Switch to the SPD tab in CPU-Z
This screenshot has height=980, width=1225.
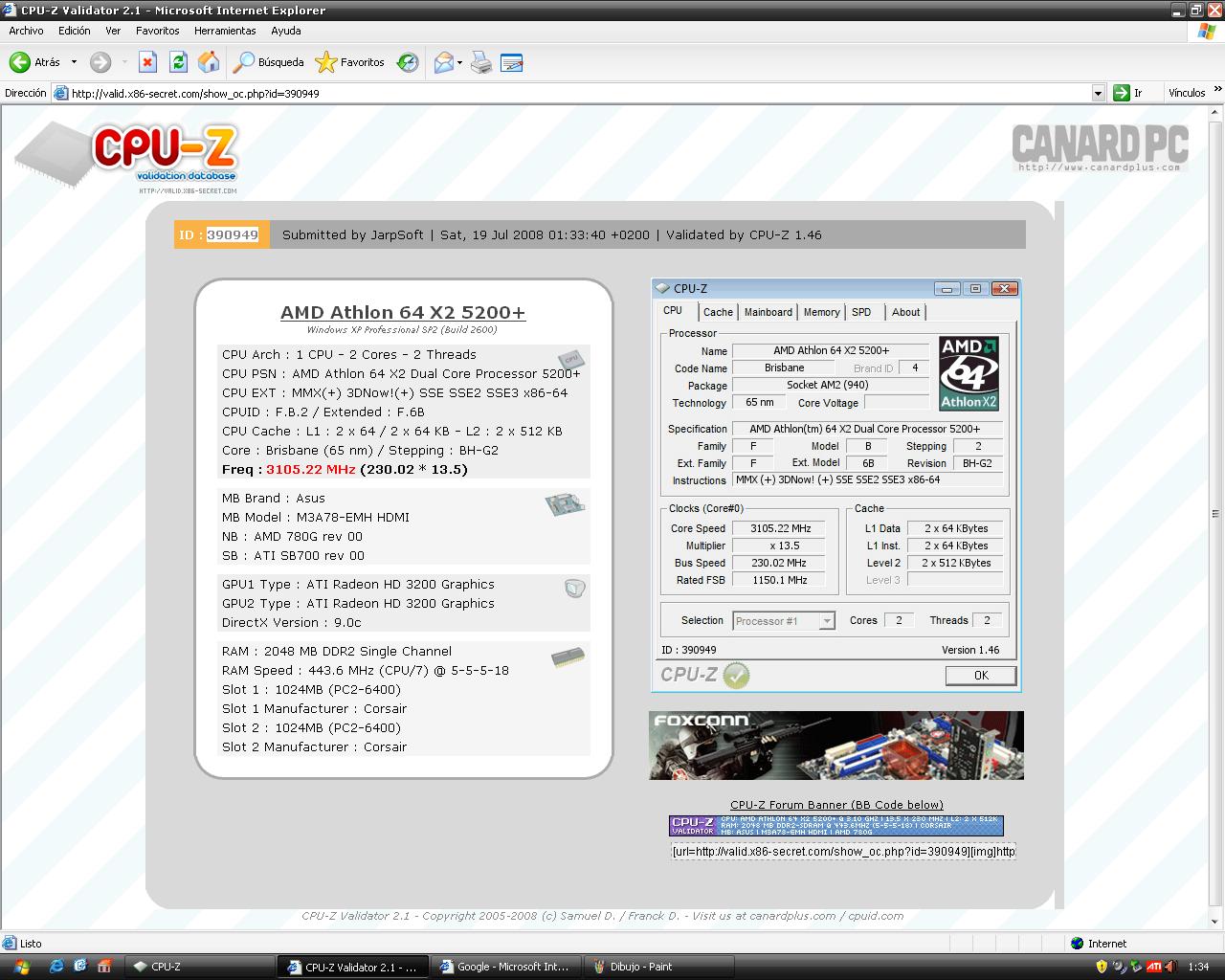(x=861, y=312)
